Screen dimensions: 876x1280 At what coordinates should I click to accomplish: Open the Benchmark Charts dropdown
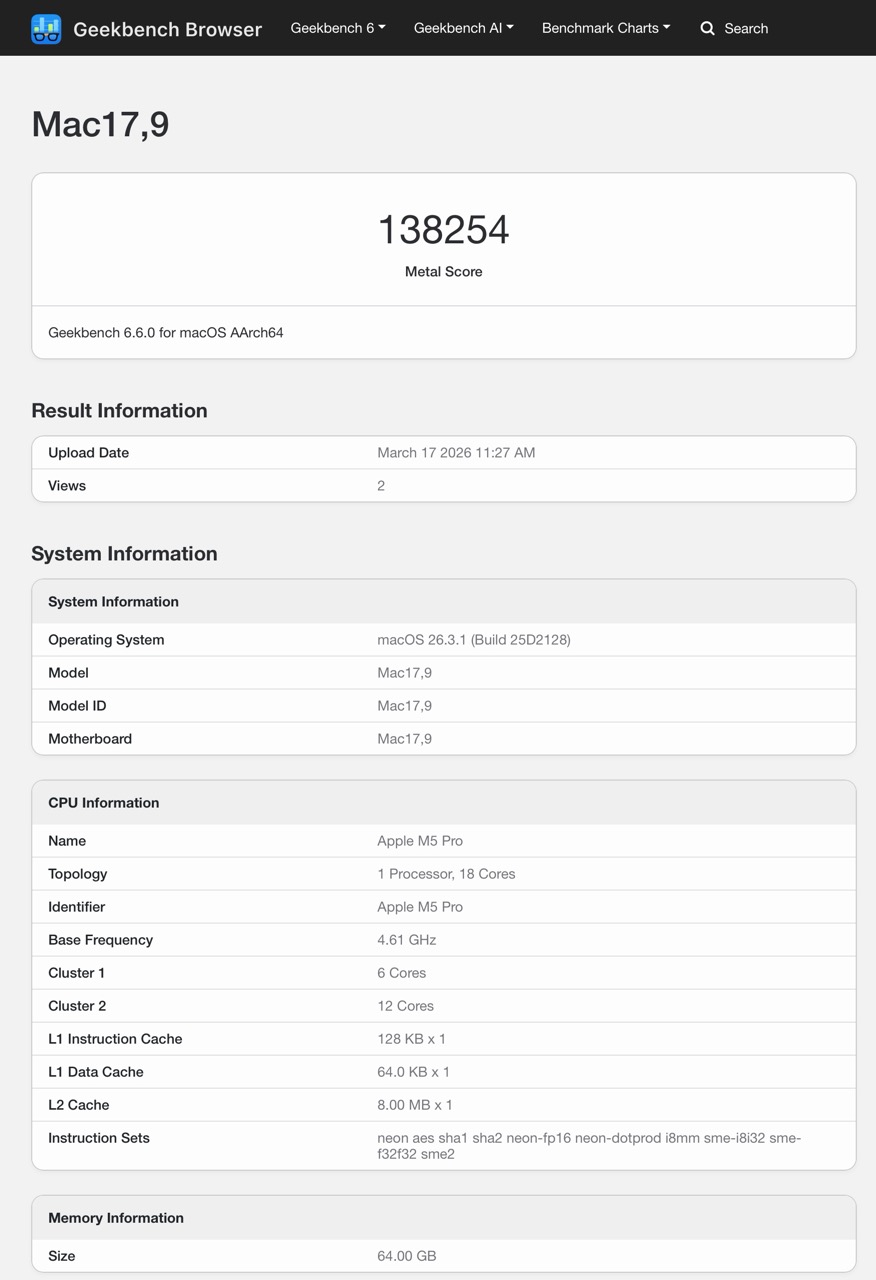coord(606,28)
